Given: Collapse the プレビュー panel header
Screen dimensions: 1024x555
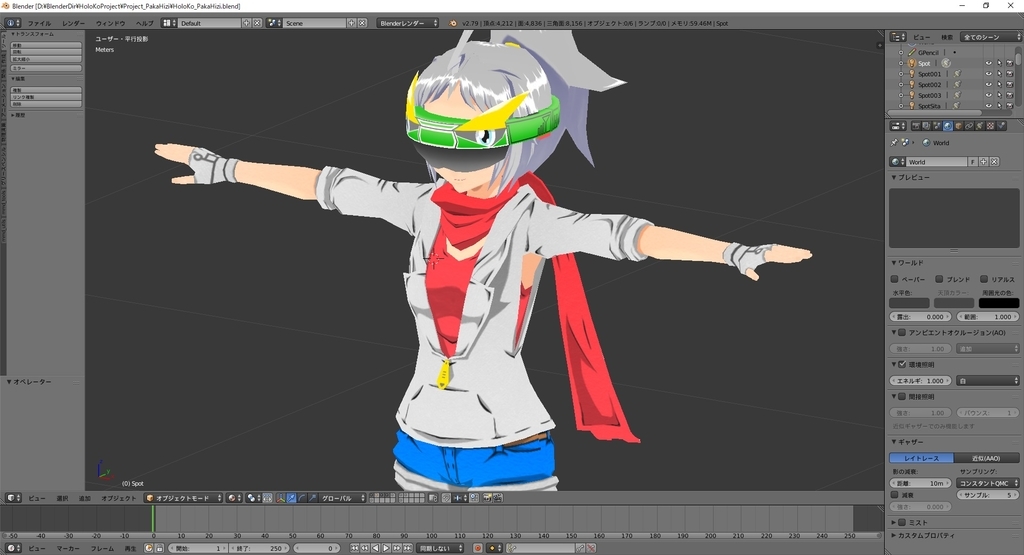Looking at the screenshot, I should coord(910,177).
